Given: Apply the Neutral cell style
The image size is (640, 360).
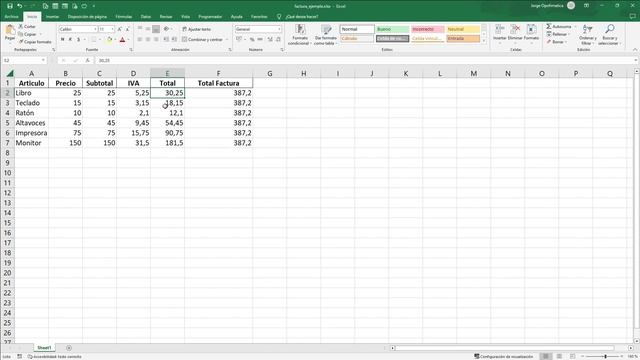Looking at the screenshot, I should [x=463, y=29].
